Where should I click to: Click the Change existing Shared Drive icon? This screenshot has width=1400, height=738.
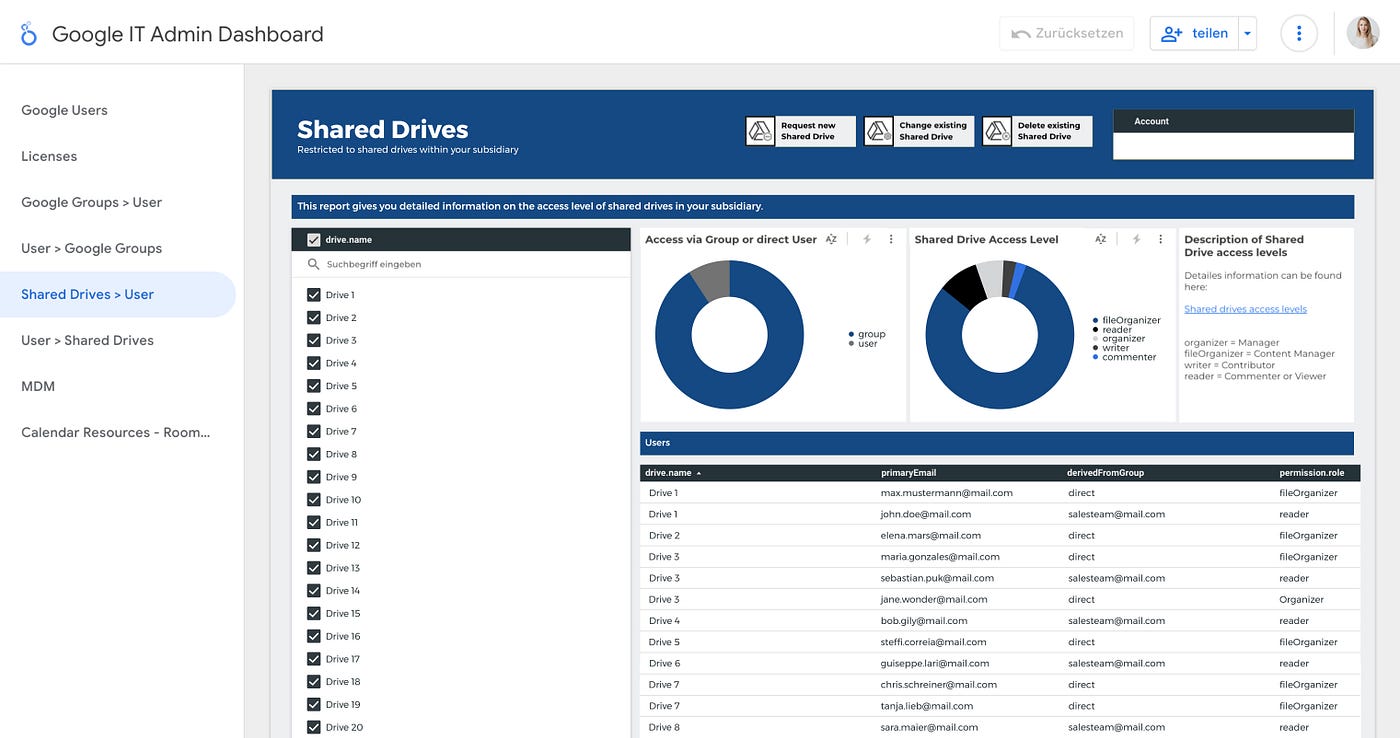point(879,131)
